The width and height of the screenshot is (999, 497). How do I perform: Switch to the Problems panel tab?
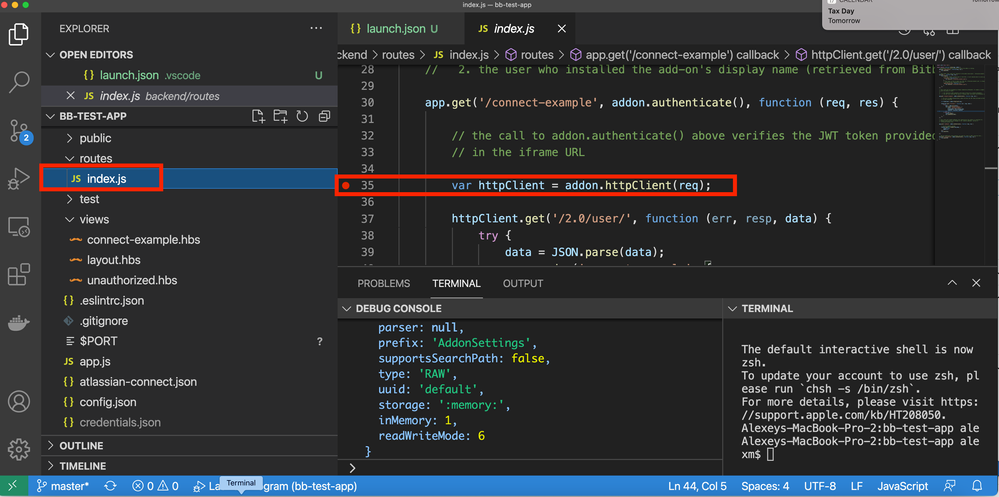point(384,283)
